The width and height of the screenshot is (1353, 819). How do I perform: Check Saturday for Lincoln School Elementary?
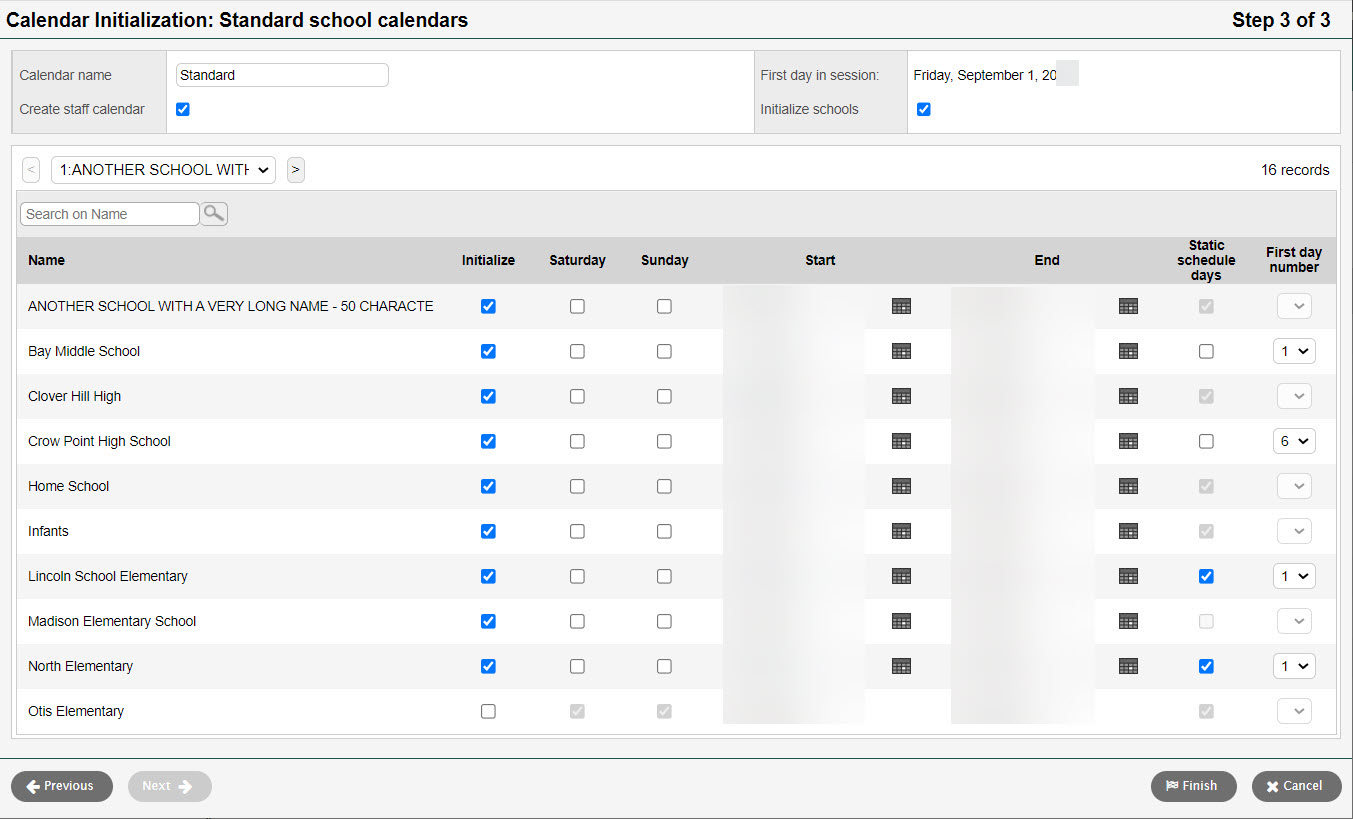pos(577,576)
